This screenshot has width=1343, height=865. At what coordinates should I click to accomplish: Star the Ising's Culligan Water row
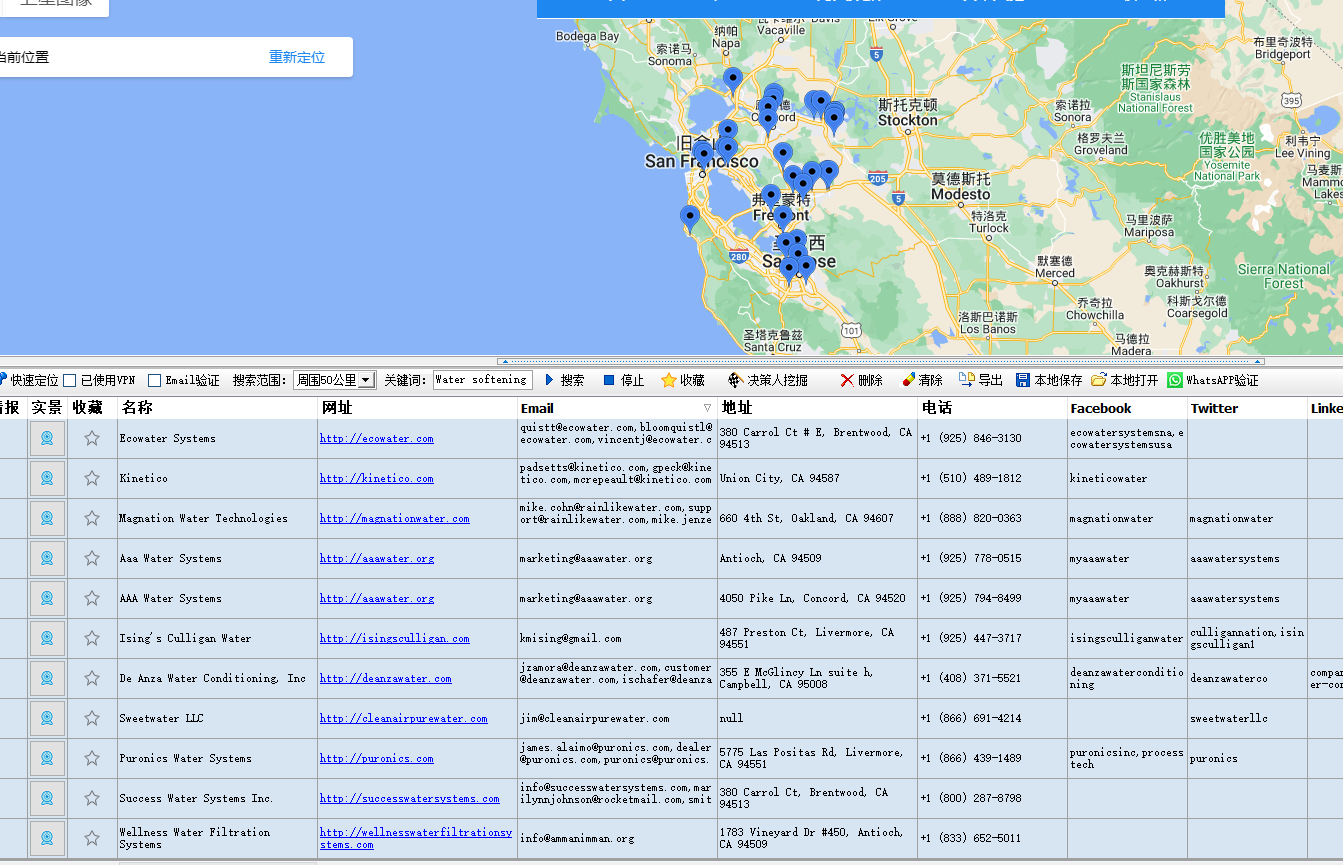point(92,638)
